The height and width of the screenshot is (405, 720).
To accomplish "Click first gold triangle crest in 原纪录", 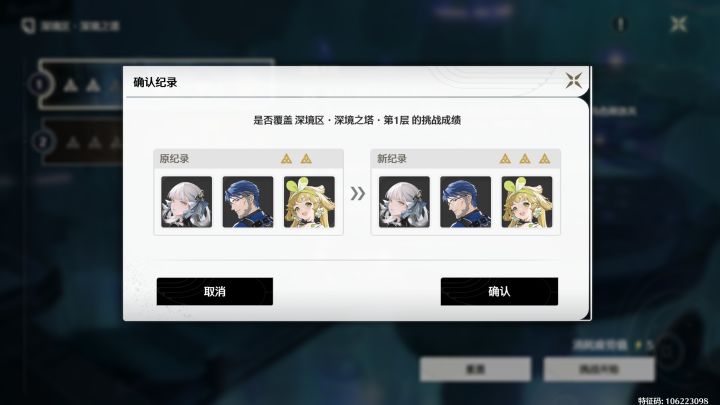I will point(287,159).
